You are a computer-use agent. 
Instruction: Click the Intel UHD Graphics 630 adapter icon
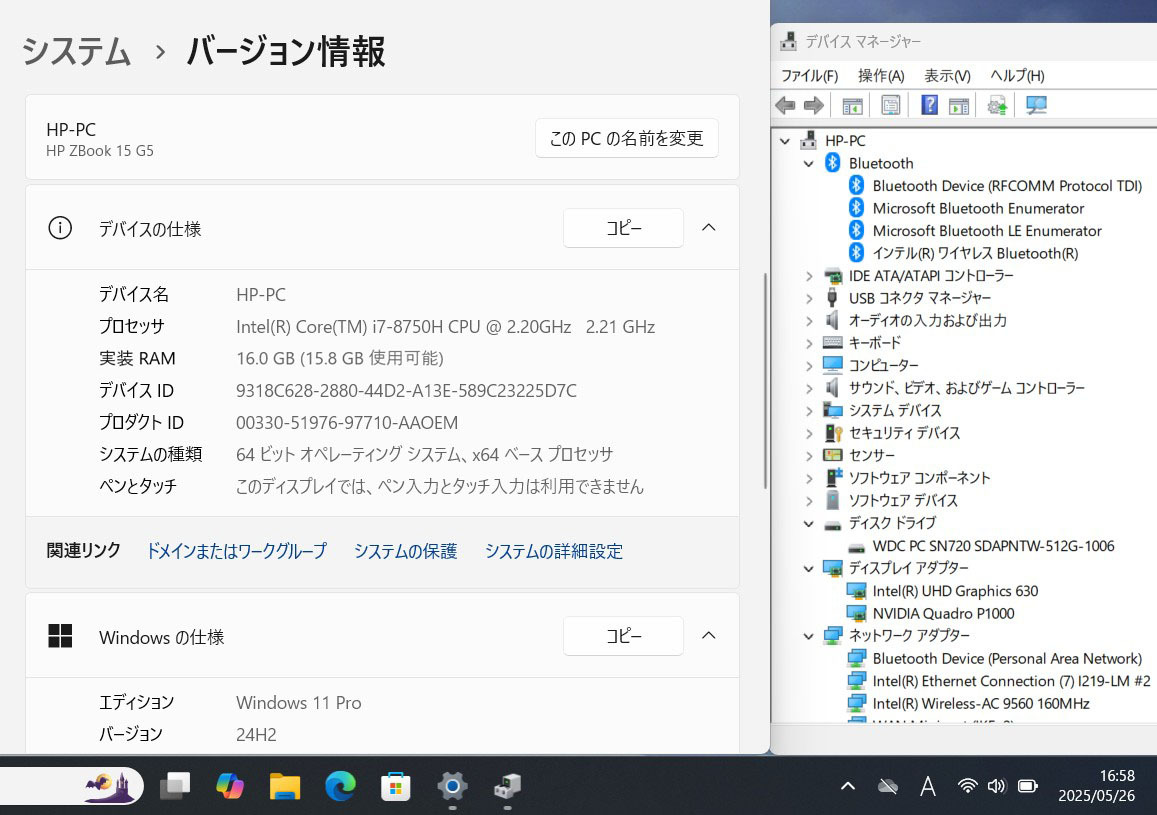pos(856,591)
